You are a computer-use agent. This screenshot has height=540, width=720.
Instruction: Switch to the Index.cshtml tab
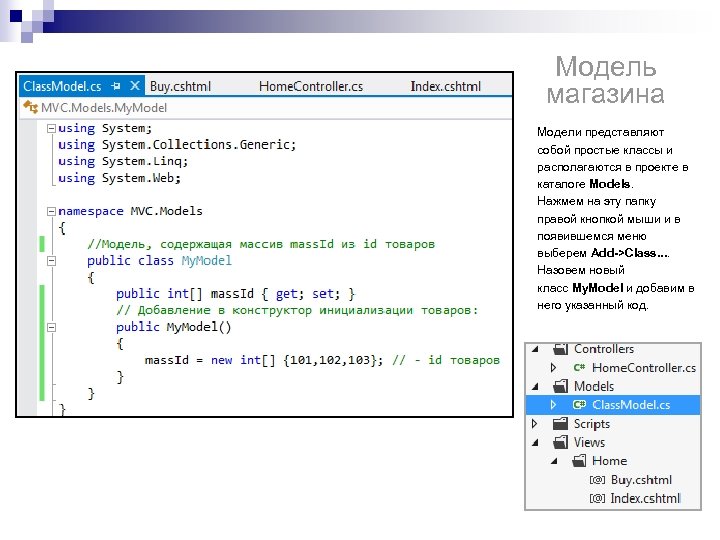click(x=445, y=86)
